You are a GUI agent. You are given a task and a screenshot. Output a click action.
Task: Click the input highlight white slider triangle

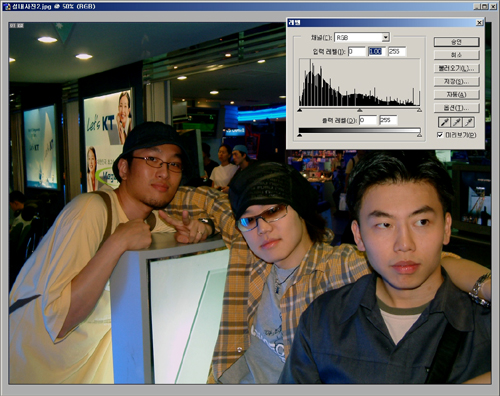(x=419, y=110)
